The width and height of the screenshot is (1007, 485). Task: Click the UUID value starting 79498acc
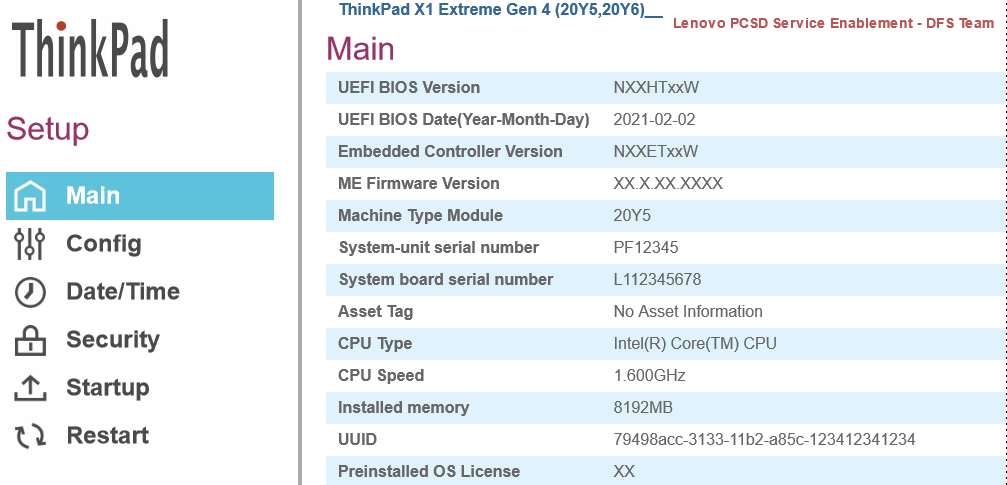click(764, 440)
